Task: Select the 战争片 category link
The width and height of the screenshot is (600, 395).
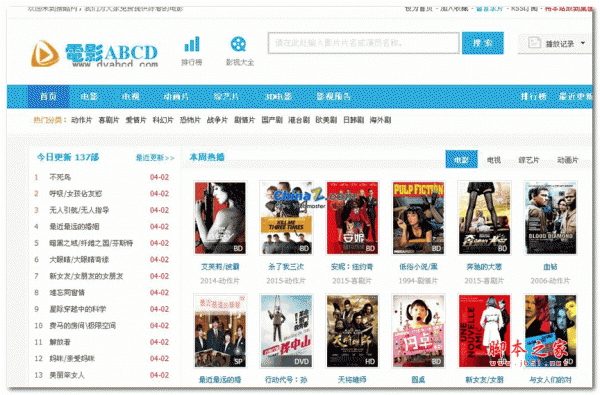Action: pos(217,120)
